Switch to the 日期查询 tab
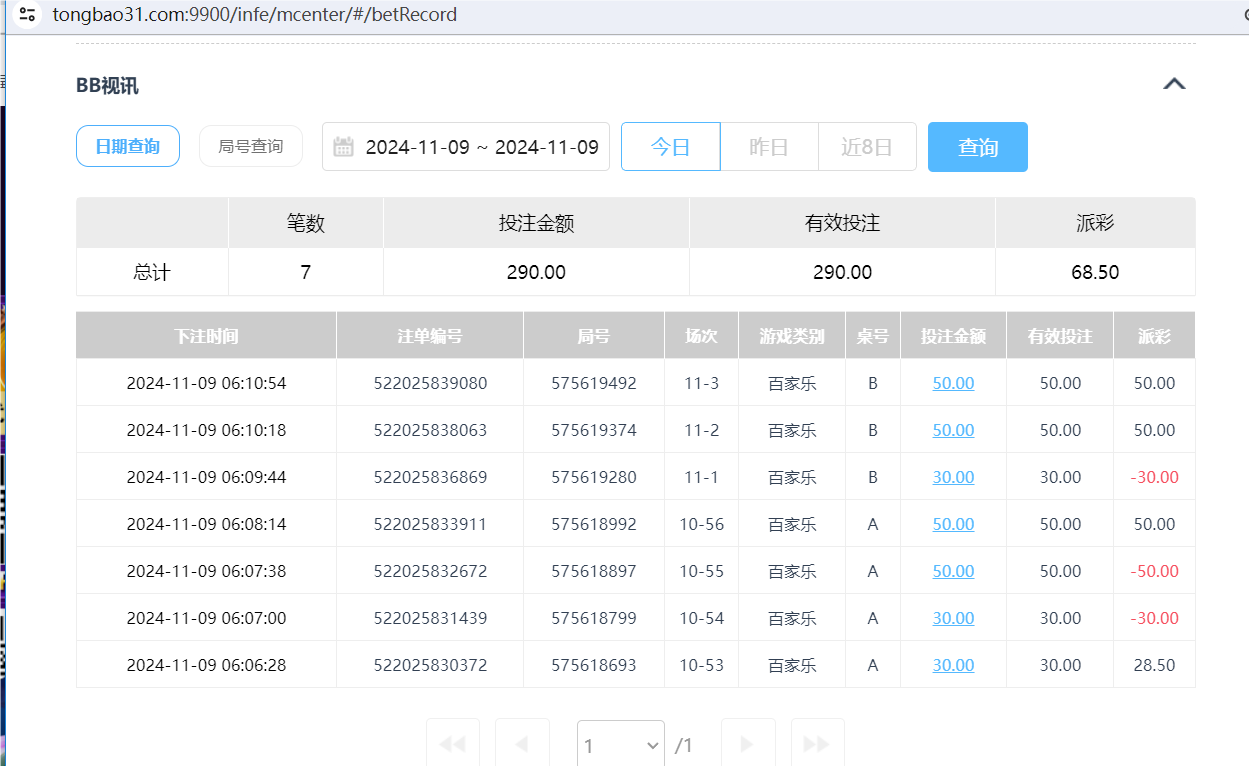1249x766 pixels. [x=127, y=145]
